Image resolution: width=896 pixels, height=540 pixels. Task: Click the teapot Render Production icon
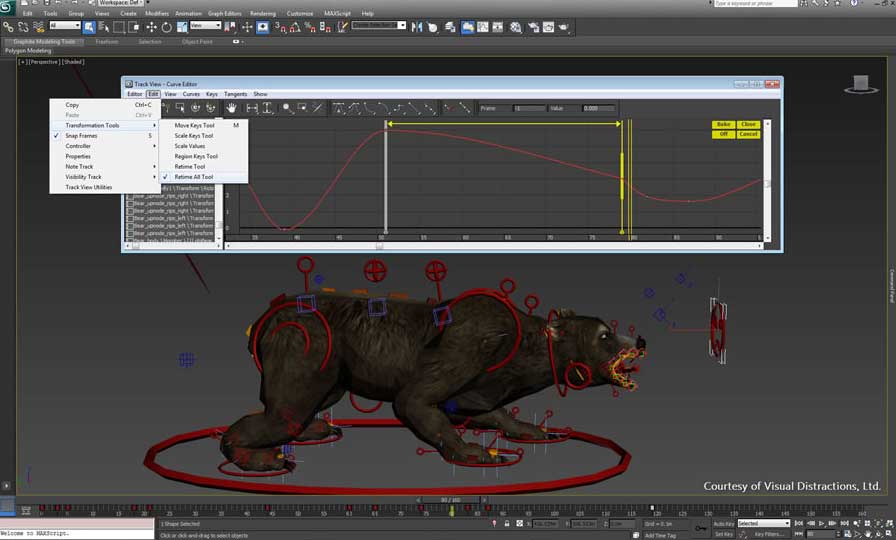[x=563, y=27]
